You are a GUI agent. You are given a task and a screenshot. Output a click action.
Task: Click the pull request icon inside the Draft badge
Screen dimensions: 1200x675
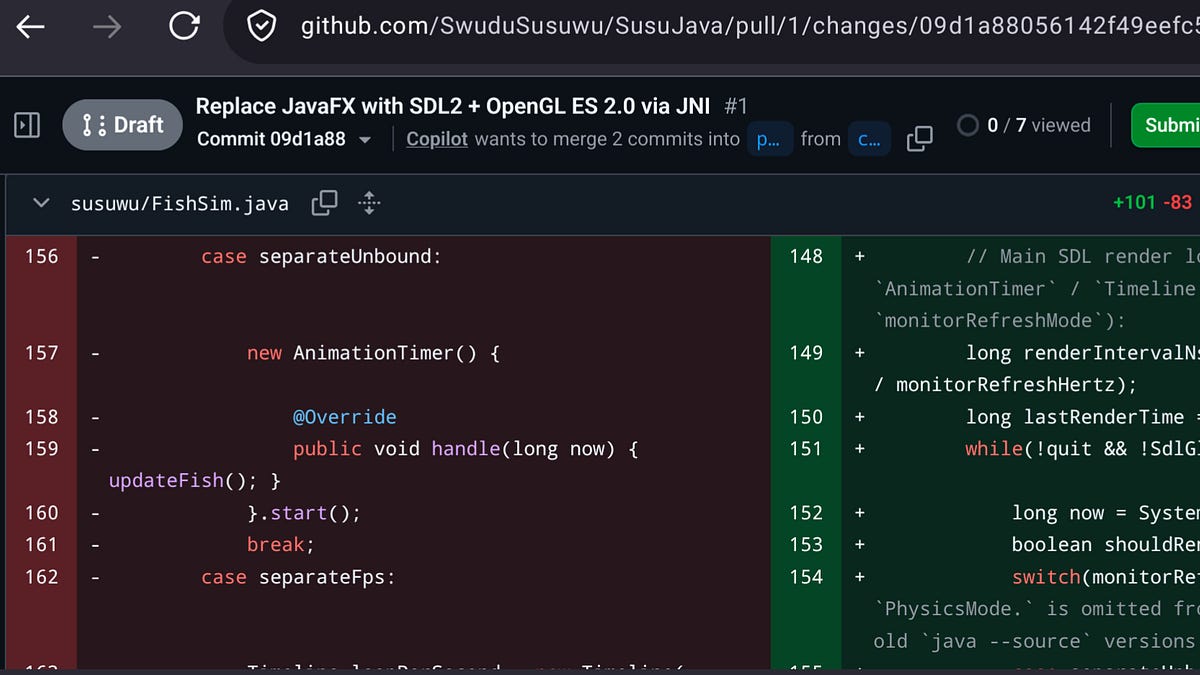pyautogui.click(x=97, y=124)
